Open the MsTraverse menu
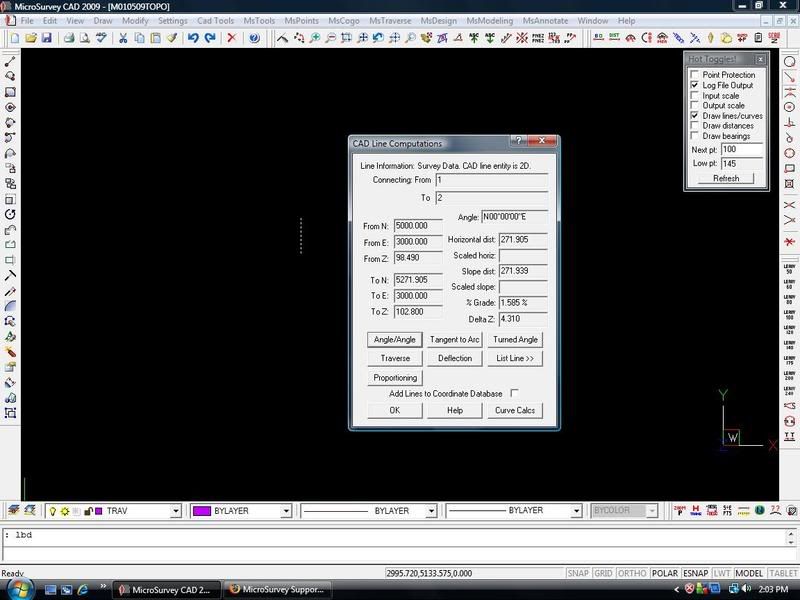This screenshot has height=600, width=800. point(390,21)
